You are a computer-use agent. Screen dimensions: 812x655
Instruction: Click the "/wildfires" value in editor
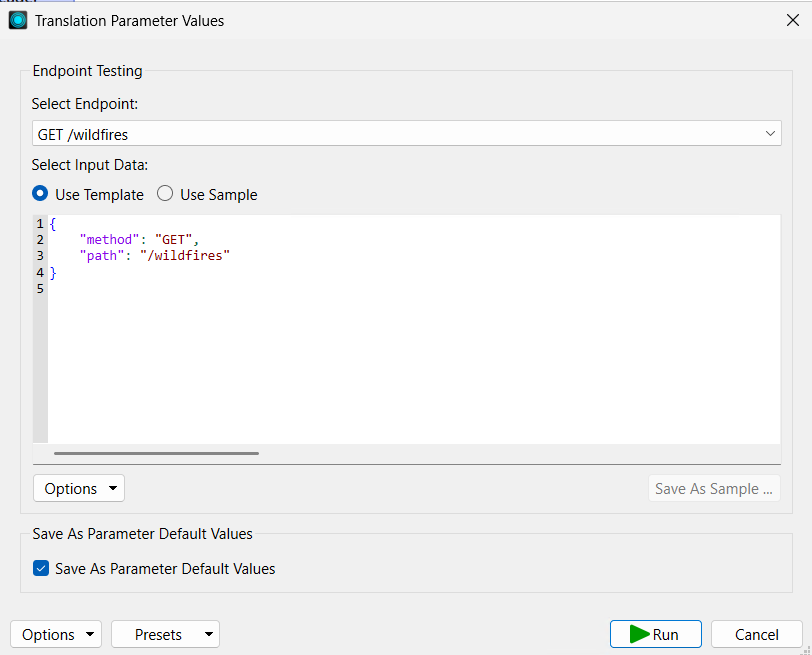[x=185, y=256]
